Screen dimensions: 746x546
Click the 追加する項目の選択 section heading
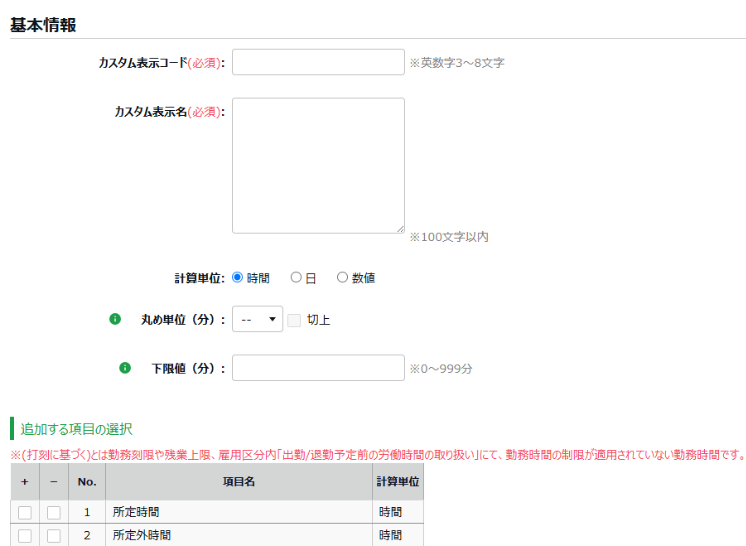click(76, 429)
